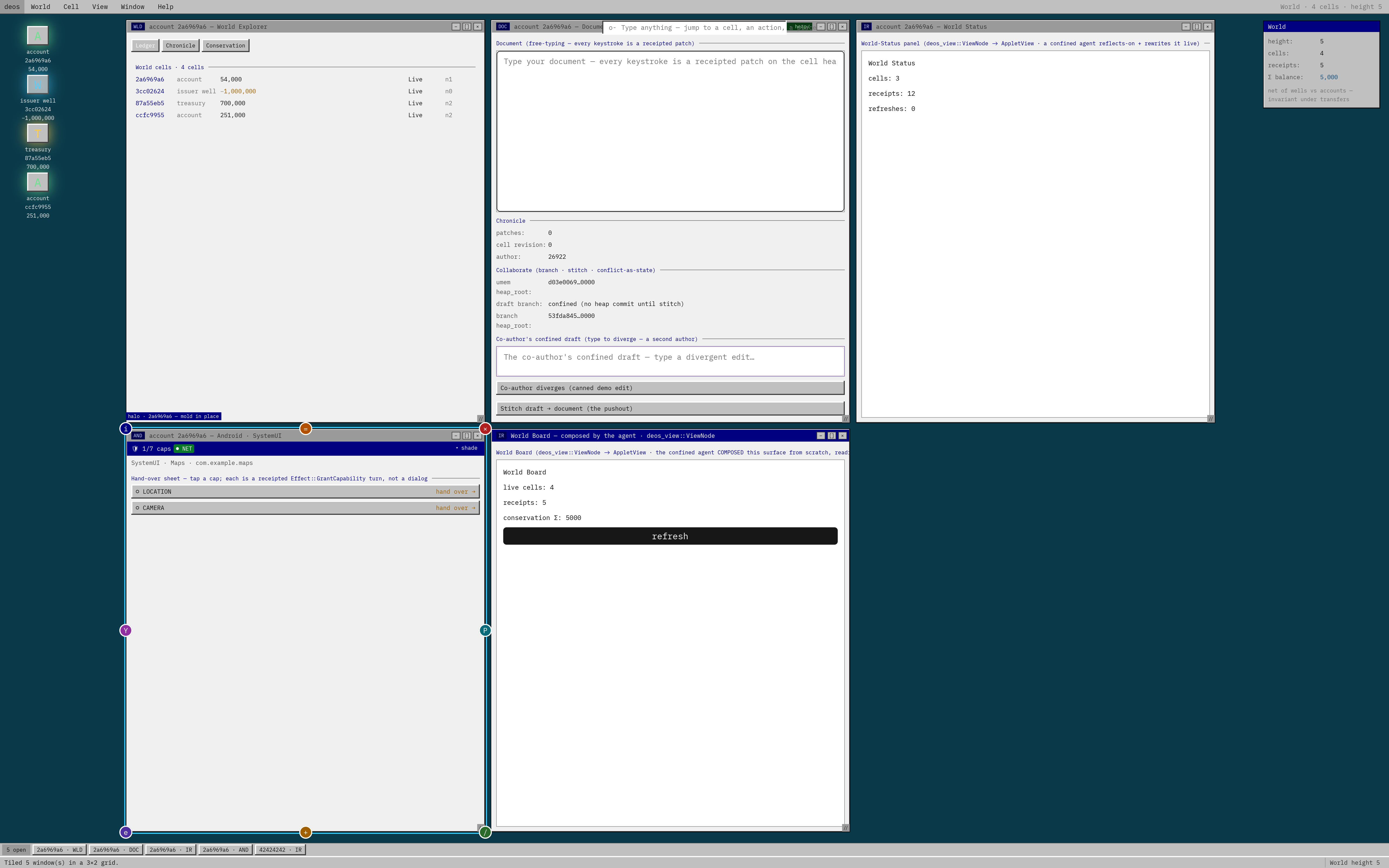Click the refresh button on World Board
Screen dimensions: 1389x868
point(670,536)
